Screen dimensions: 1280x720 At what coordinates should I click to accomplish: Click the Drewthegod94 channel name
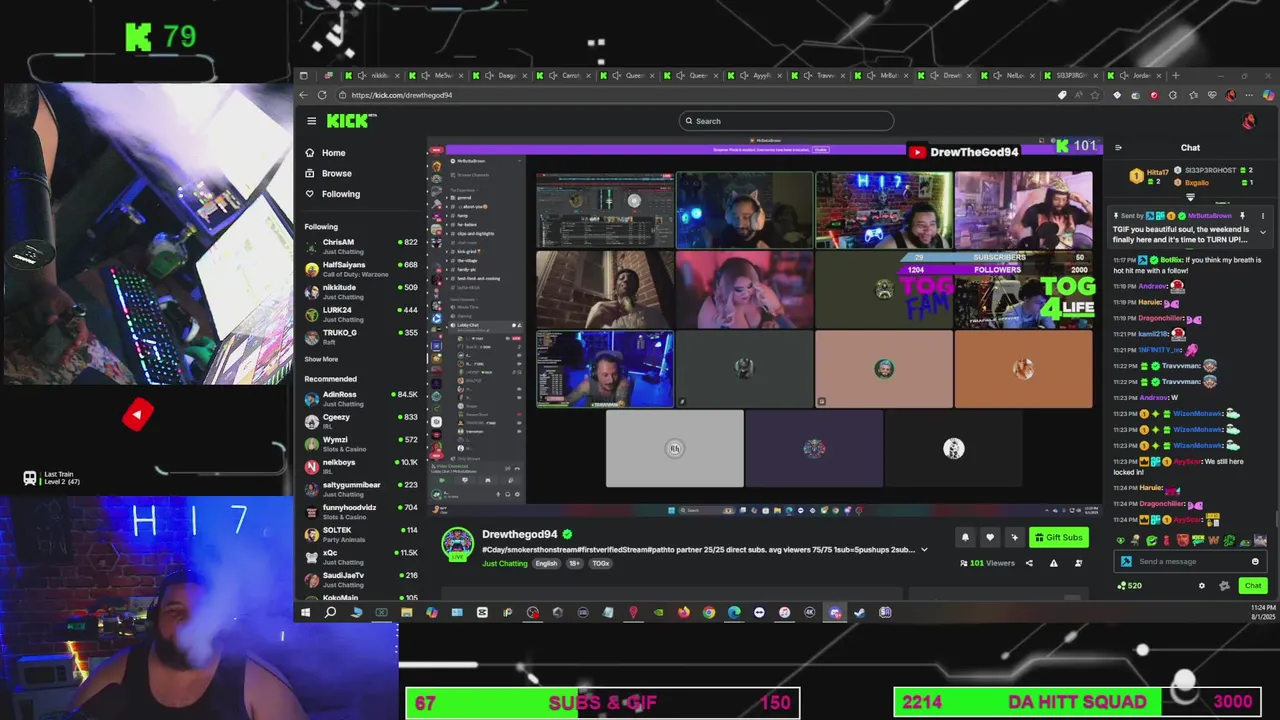click(519, 534)
